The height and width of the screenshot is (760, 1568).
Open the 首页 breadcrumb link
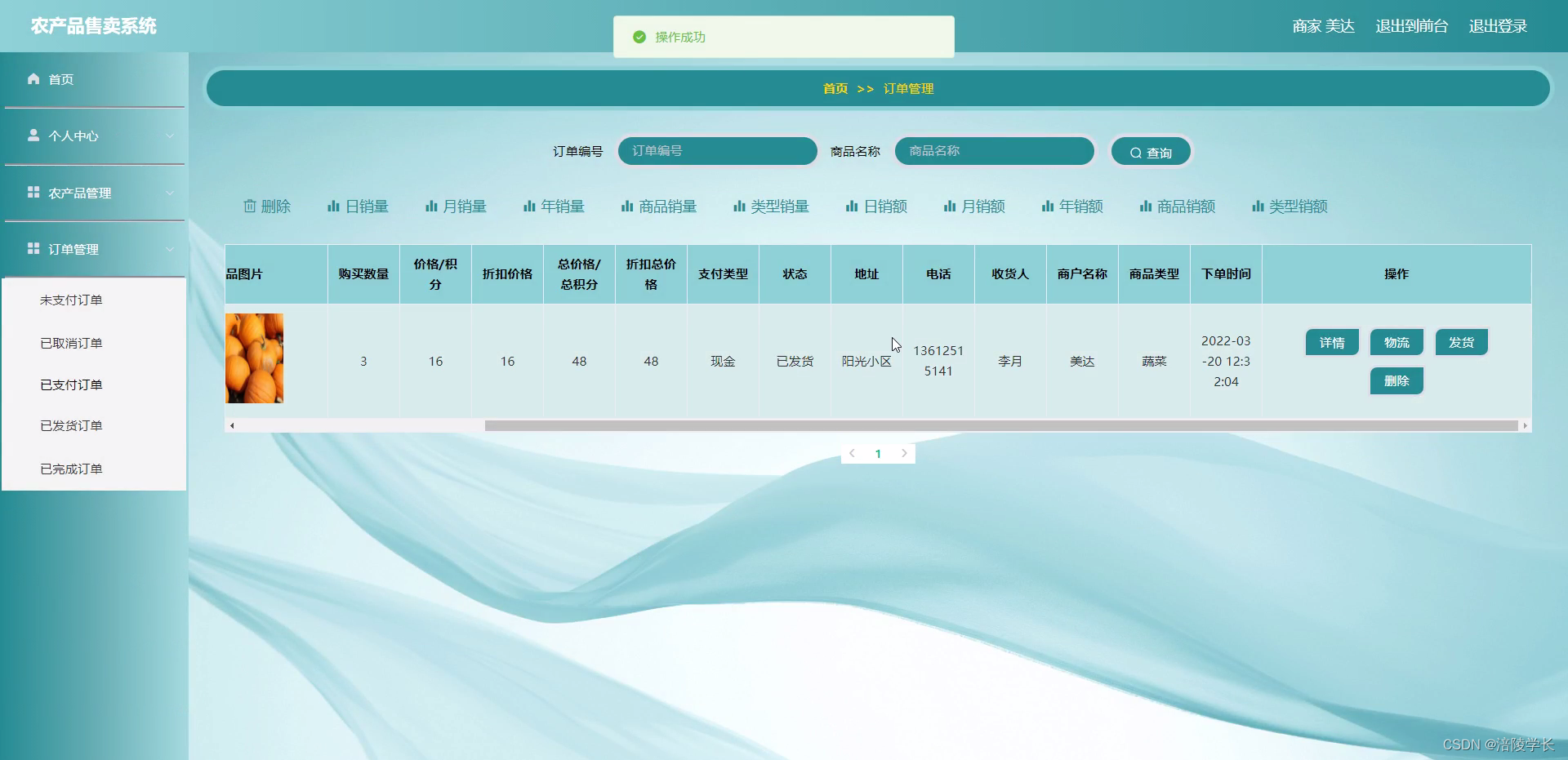pos(835,88)
